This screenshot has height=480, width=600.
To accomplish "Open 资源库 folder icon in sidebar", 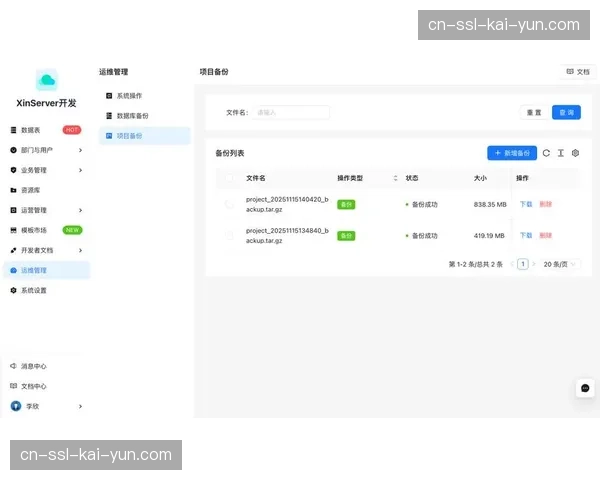I will [x=13, y=190].
